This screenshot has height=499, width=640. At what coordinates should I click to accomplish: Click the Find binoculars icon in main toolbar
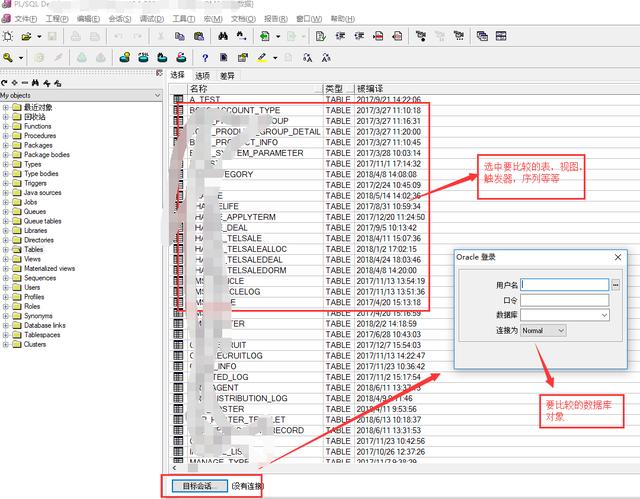223,36
